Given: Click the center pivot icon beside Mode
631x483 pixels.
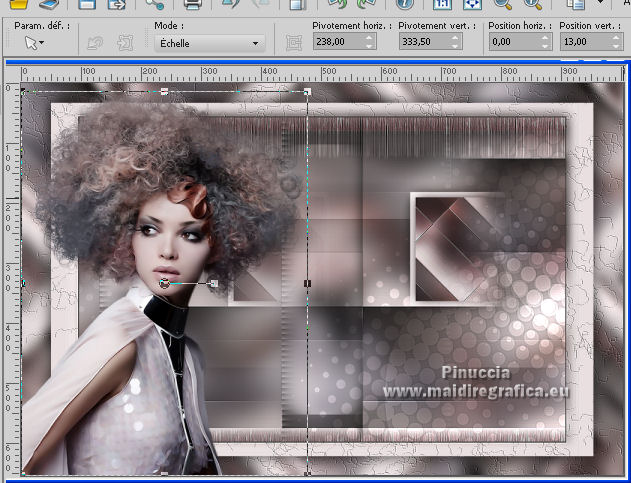Looking at the screenshot, I should [x=294, y=43].
